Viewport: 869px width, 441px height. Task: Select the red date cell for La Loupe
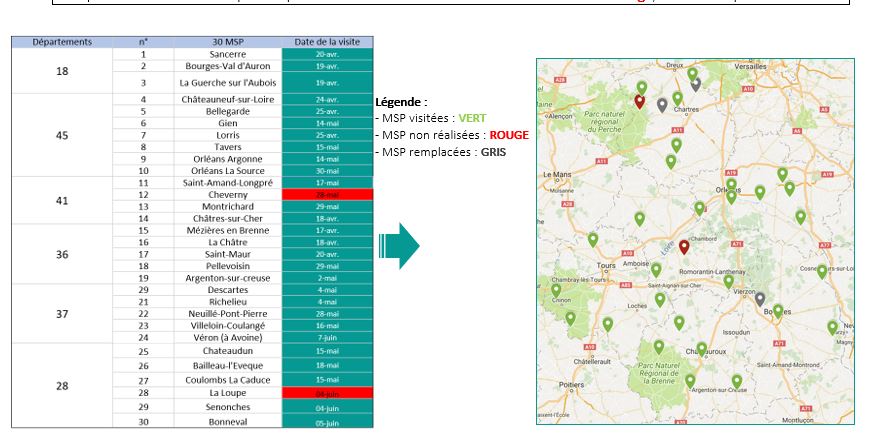pos(327,393)
